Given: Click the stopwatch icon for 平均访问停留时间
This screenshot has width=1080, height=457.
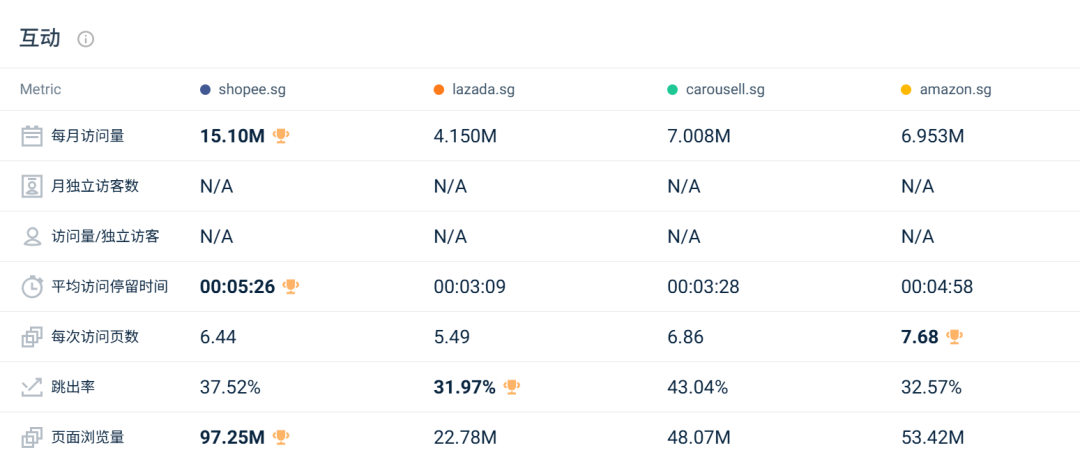Looking at the screenshot, I should [32, 287].
